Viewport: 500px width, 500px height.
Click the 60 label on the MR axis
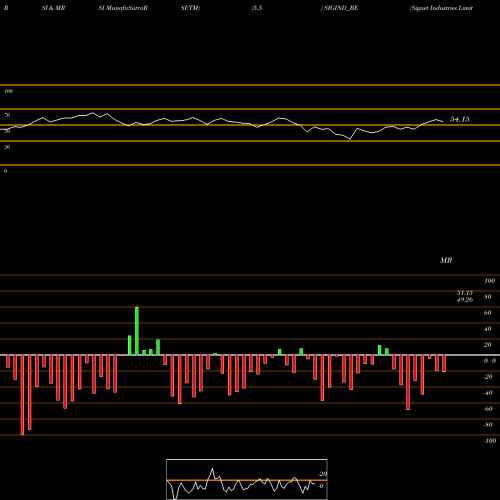[x=488, y=313]
